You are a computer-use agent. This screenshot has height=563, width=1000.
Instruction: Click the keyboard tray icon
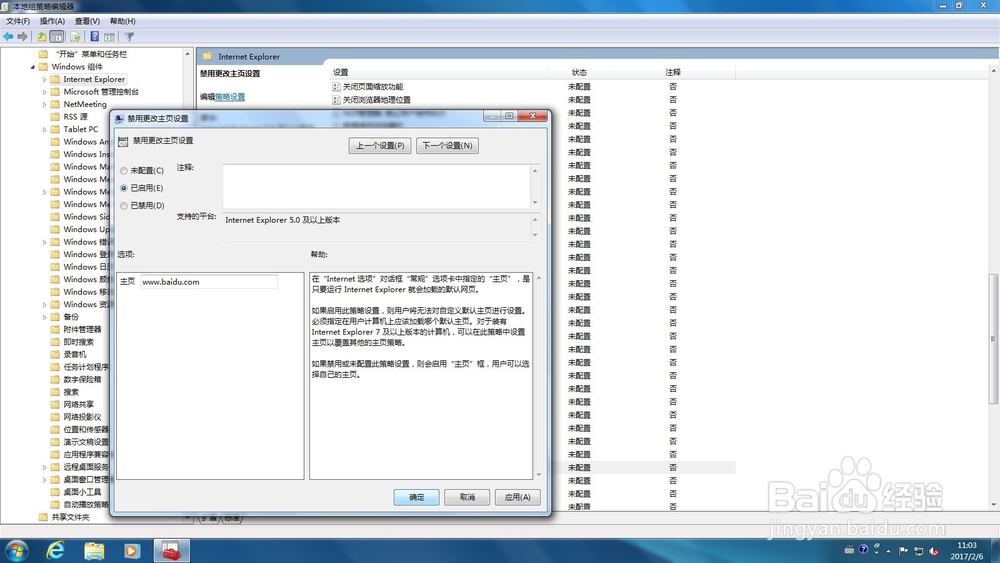(849, 550)
